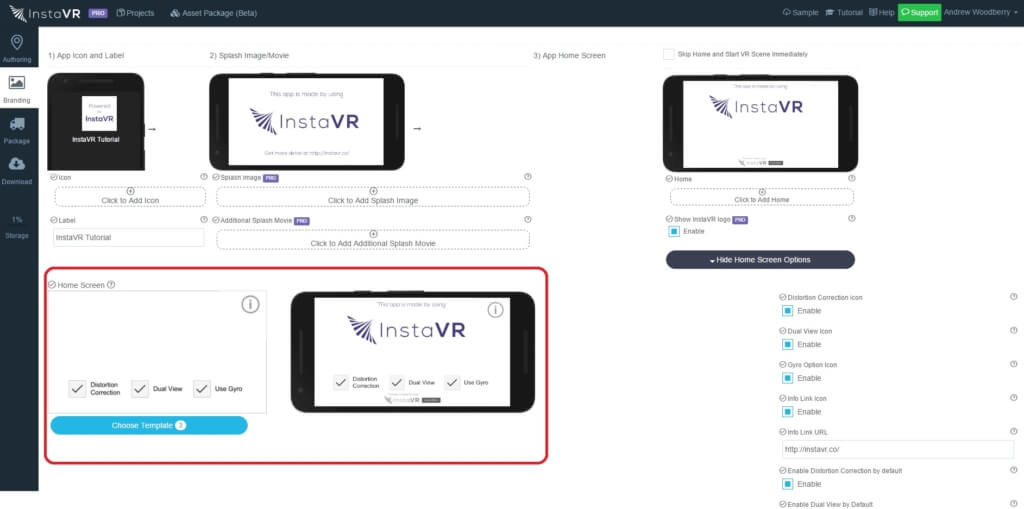Click '1) App Icon and Label' heading
1024x509 pixels.
(86, 56)
